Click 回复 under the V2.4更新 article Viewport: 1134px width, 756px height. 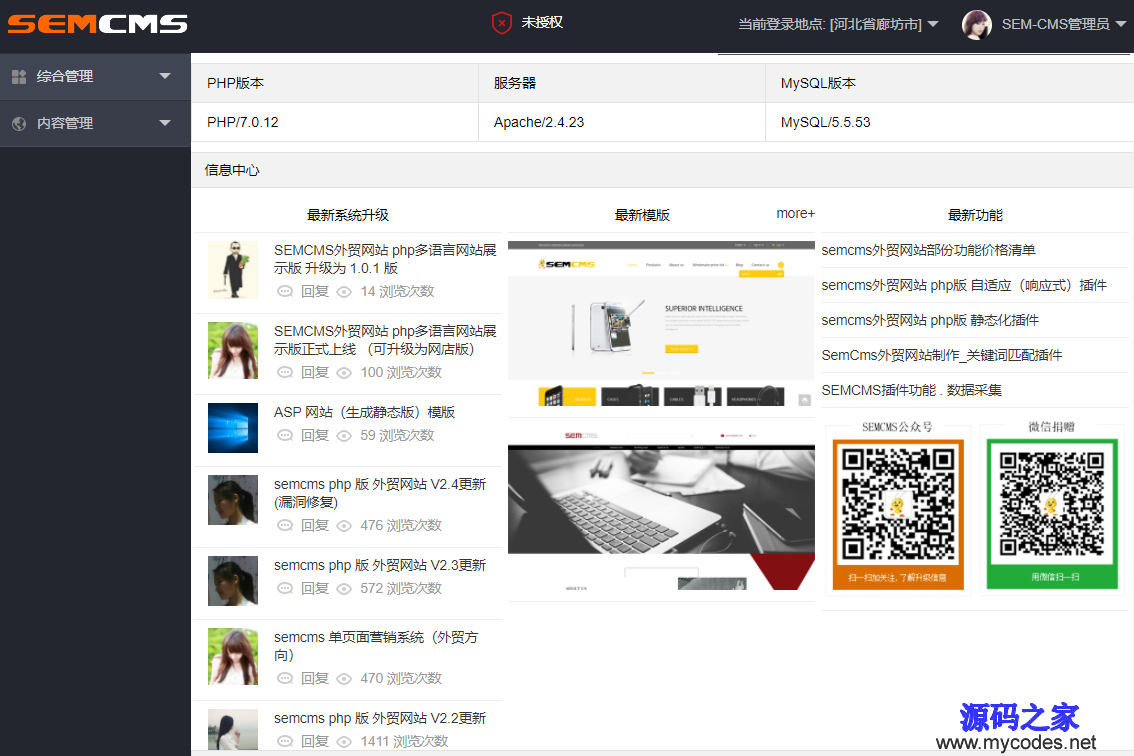pos(315,525)
